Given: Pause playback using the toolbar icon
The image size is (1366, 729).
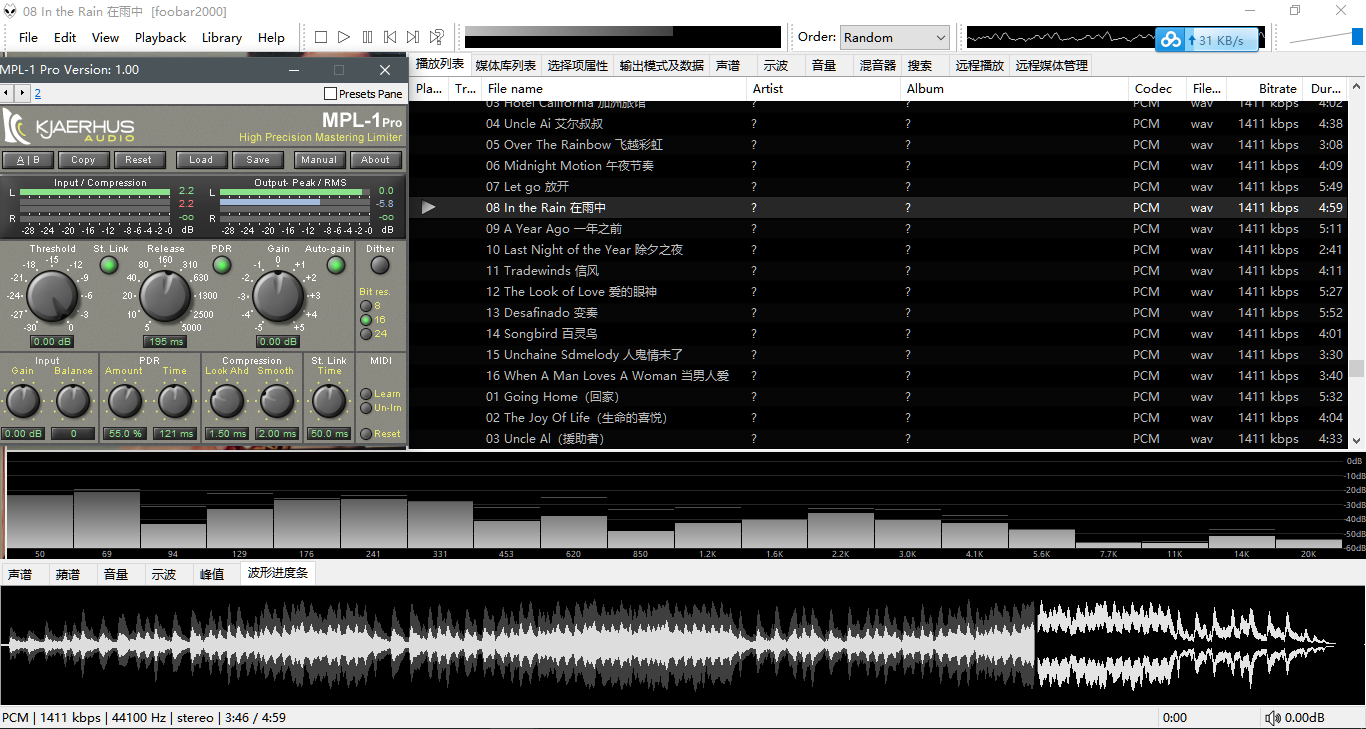Looking at the screenshot, I should 367,37.
